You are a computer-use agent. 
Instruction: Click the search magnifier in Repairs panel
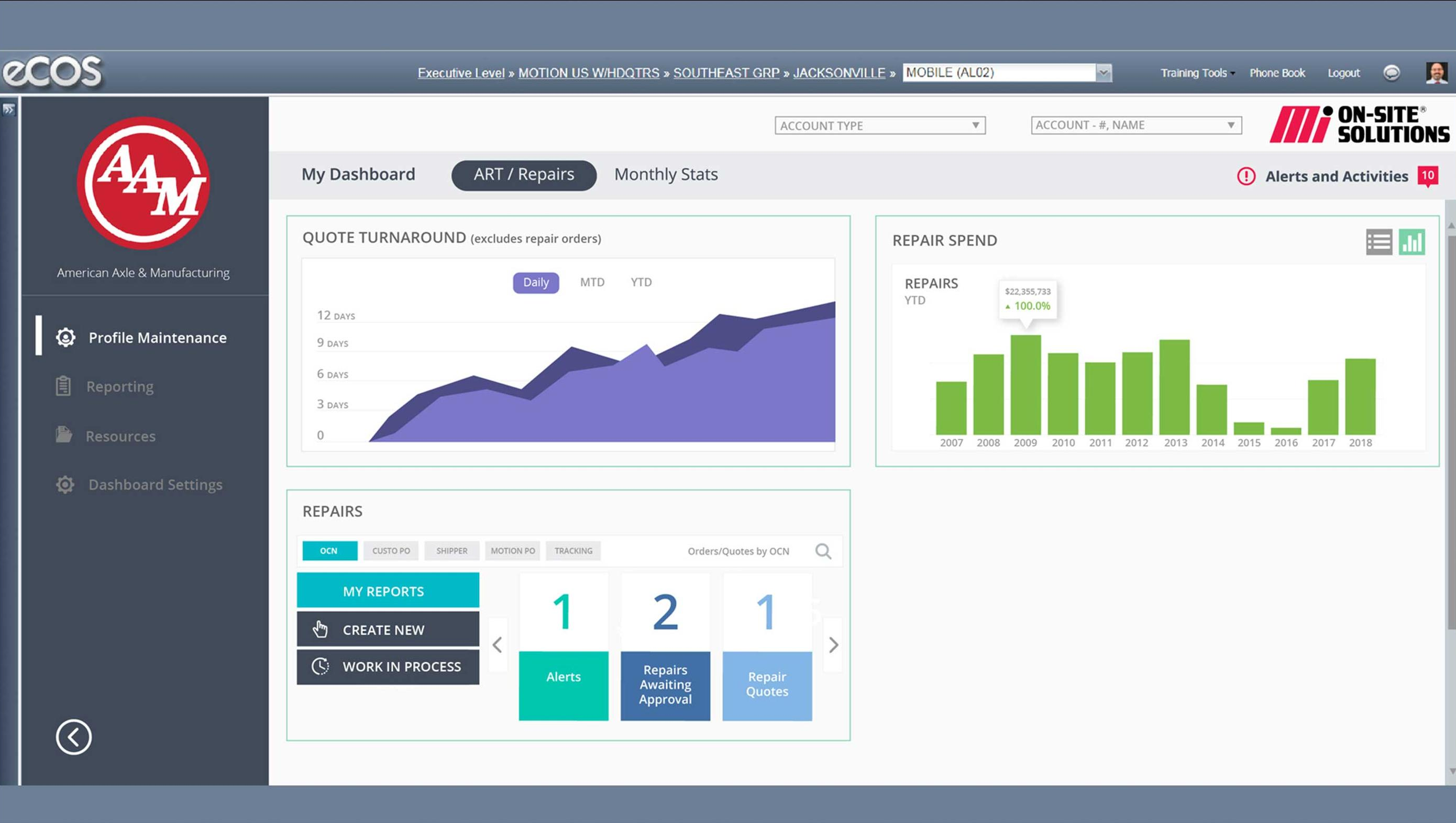pyautogui.click(x=823, y=551)
